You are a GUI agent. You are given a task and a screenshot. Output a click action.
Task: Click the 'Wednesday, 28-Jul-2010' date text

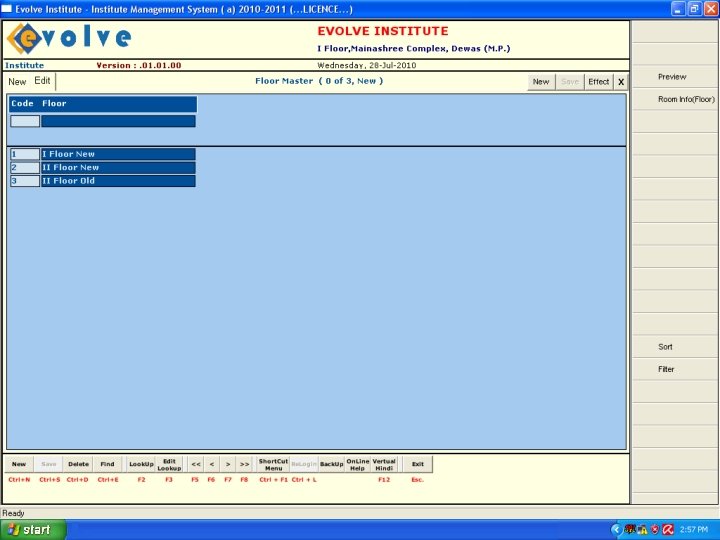(x=366, y=65)
